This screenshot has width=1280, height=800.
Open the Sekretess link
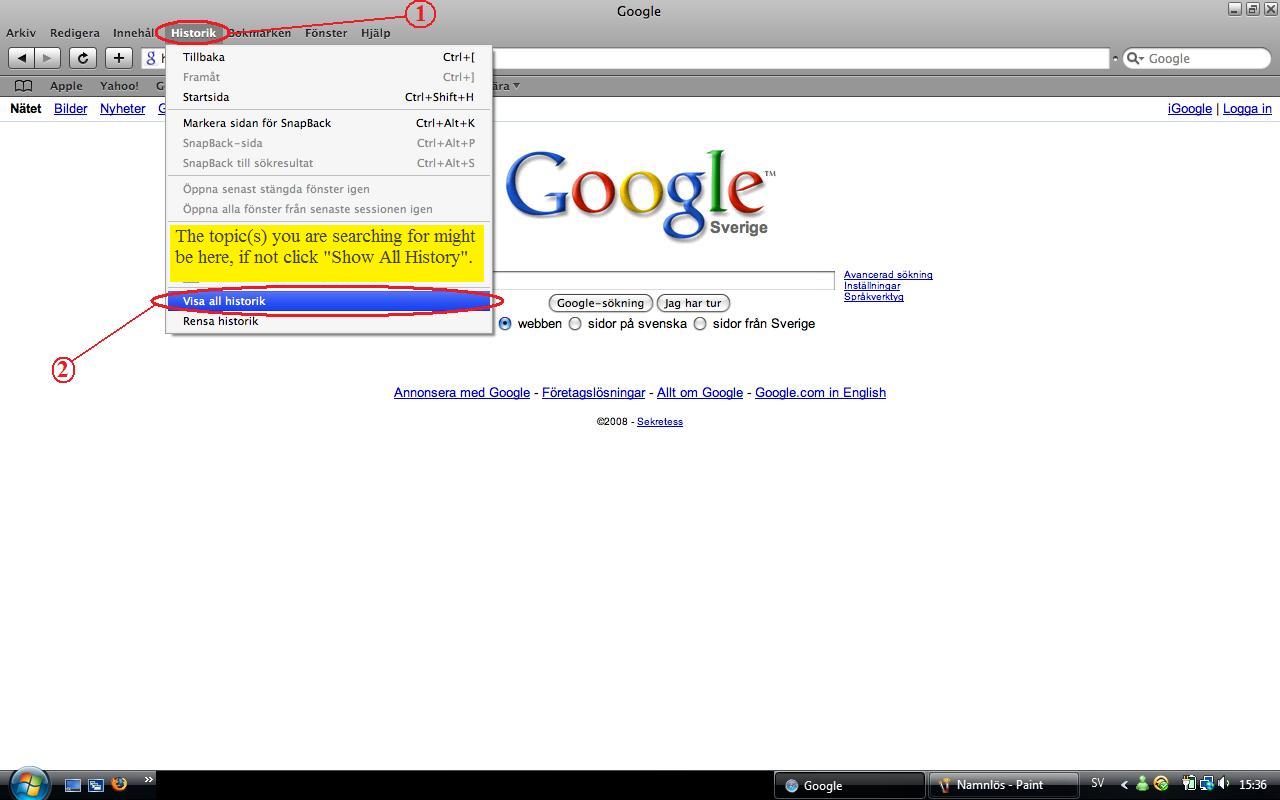click(x=660, y=421)
